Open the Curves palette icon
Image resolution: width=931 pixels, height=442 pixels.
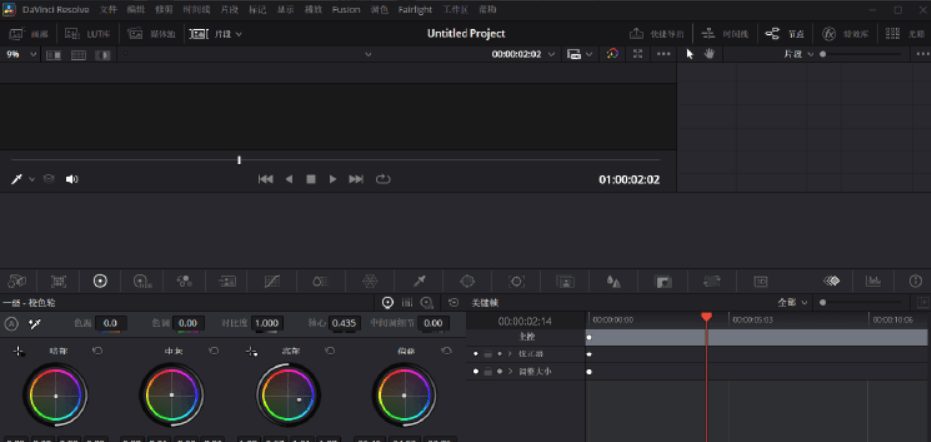(x=272, y=281)
